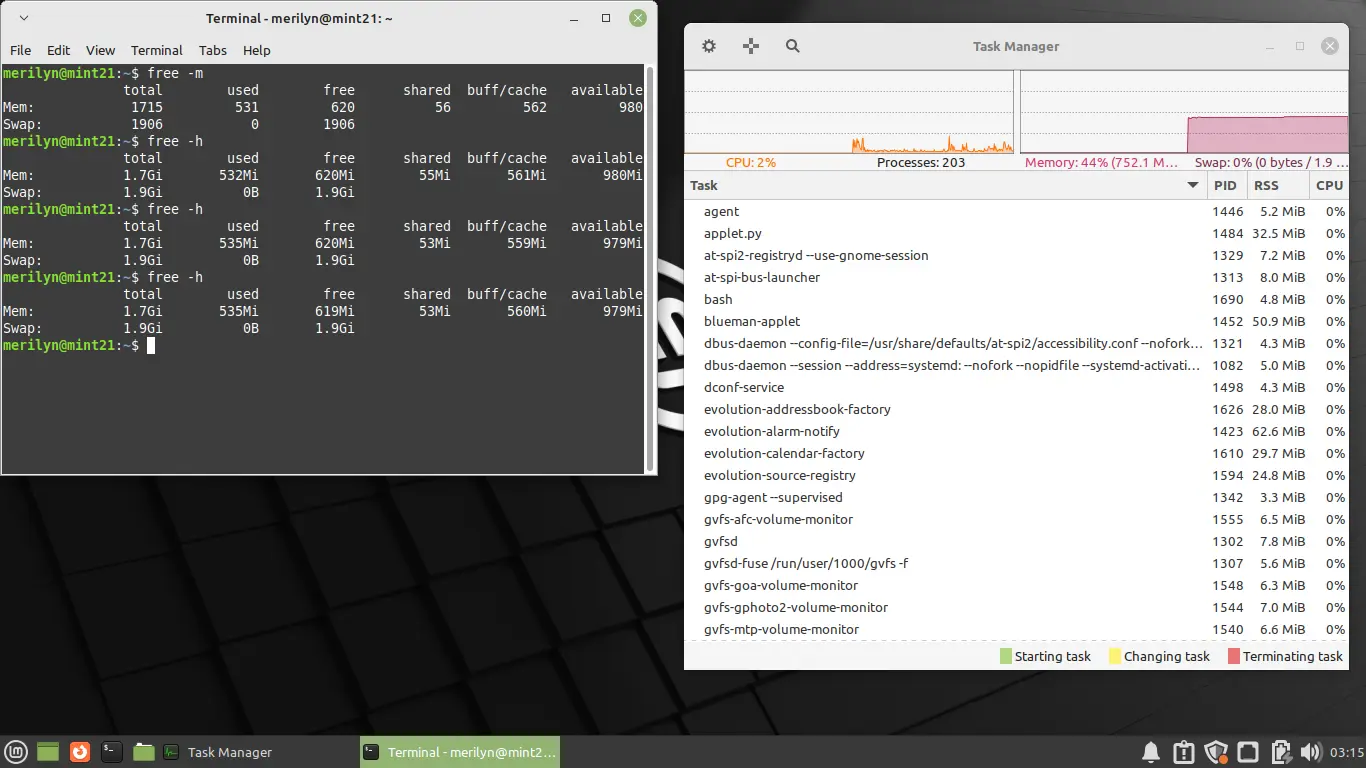This screenshot has width=1366, height=768.
Task: Select the evolution-alarm-notify process
Action: (771, 431)
